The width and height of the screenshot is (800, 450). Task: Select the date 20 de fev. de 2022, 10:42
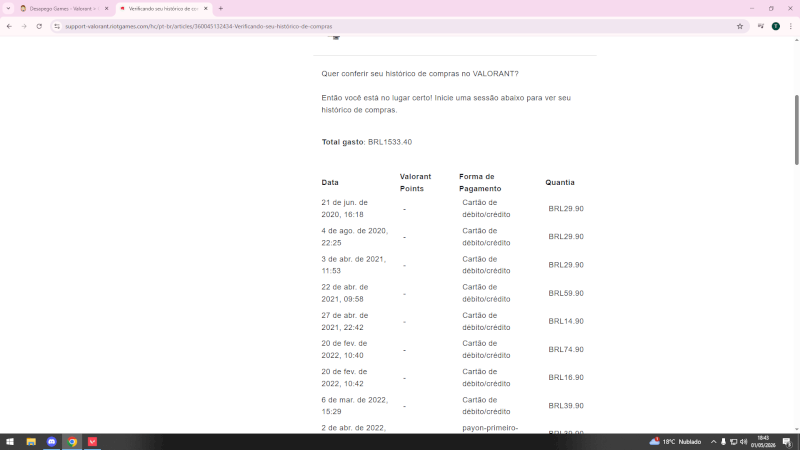344,378
